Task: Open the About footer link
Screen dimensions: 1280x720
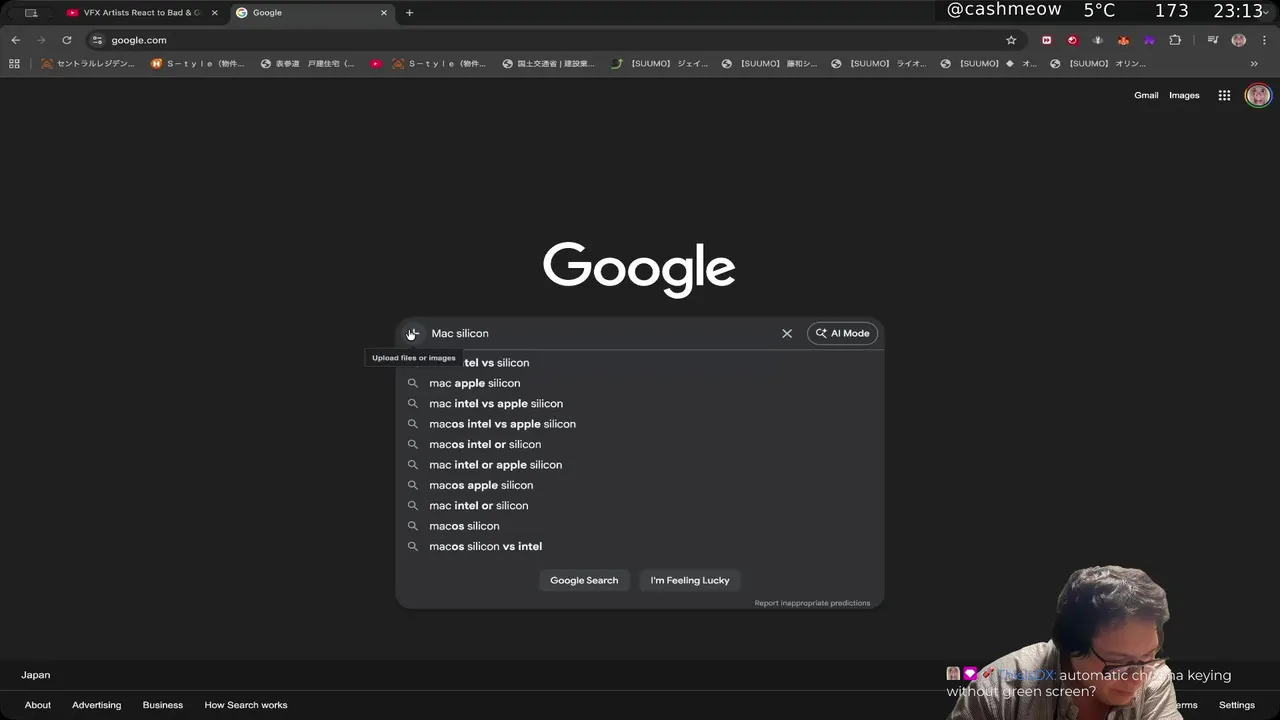Action: tap(38, 705)
